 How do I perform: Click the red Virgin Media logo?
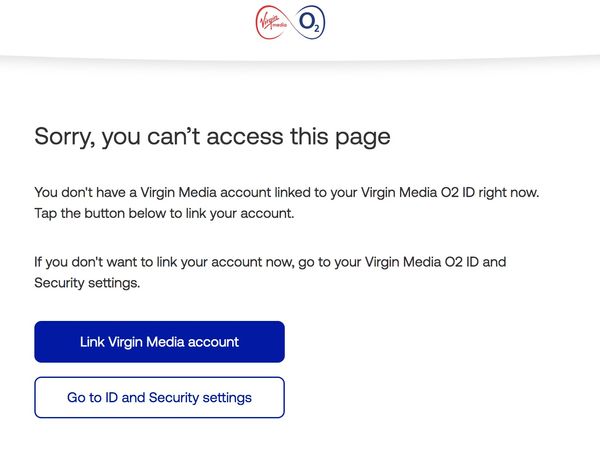pyautogui.click(x=272, y=22)
